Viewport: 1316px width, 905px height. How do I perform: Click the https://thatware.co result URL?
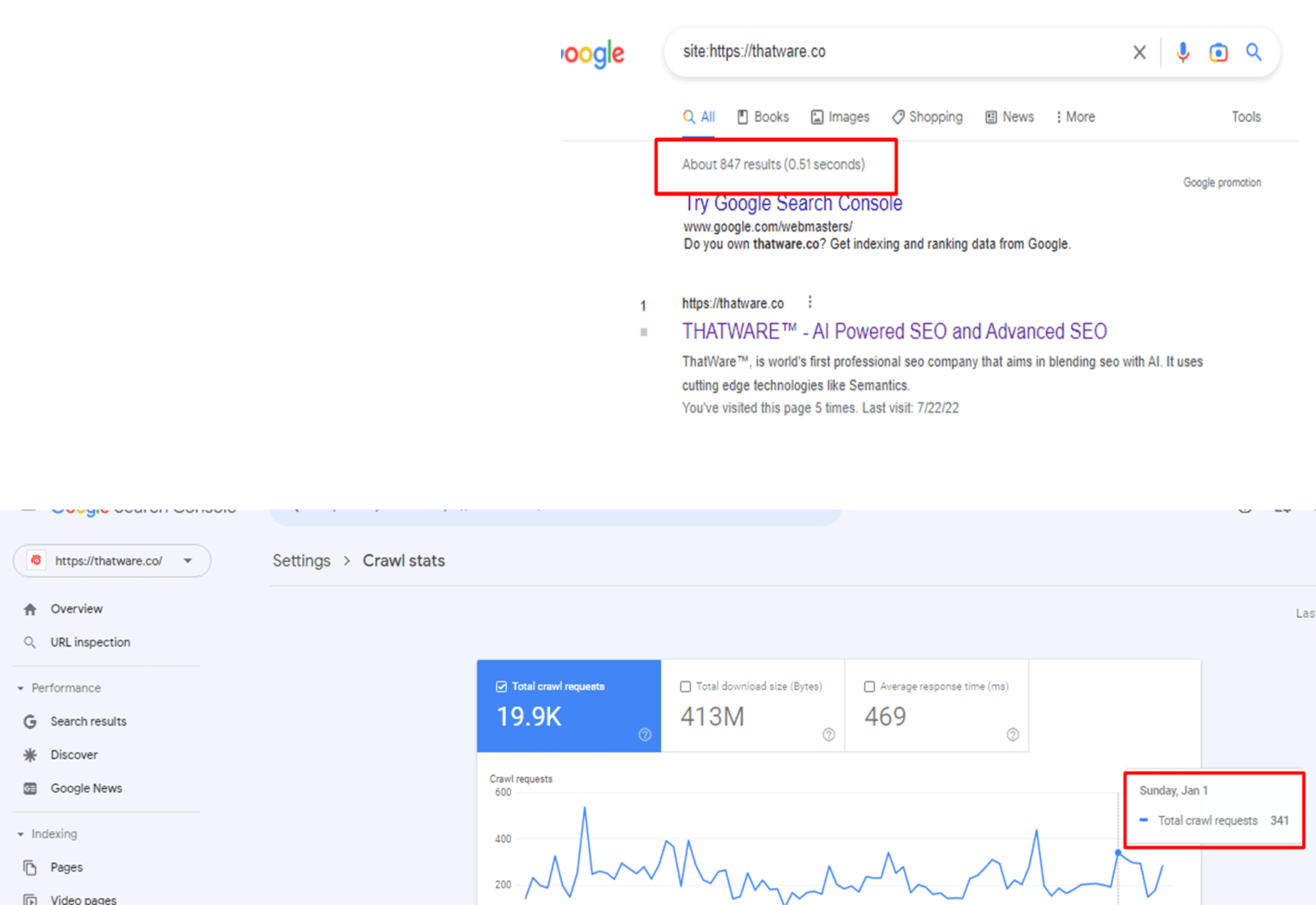(733, 304)
